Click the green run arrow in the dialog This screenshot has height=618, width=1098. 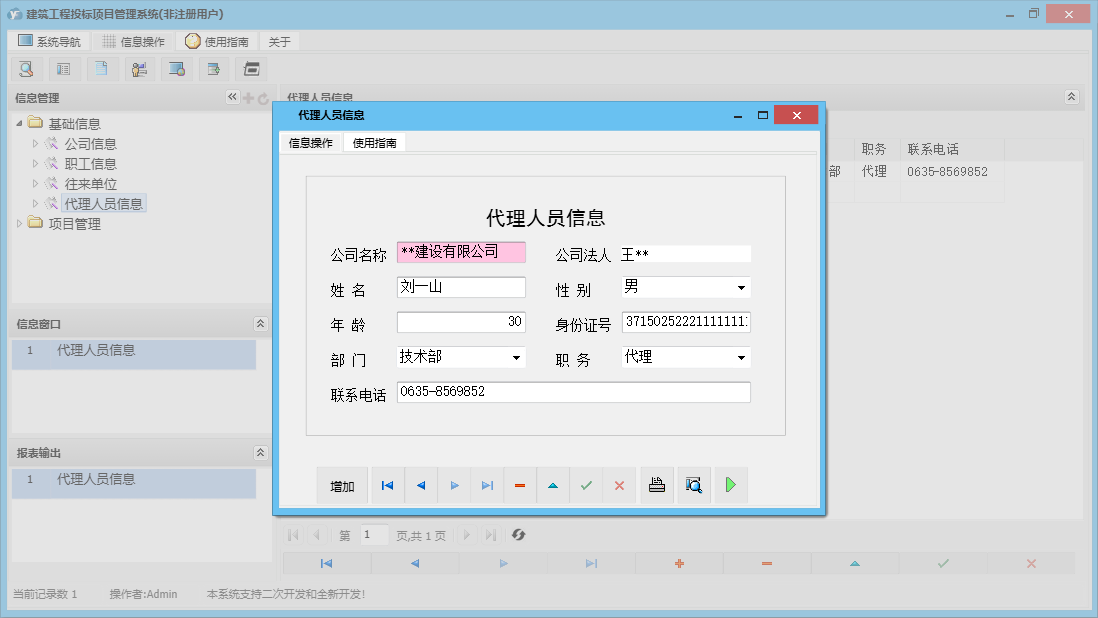click(729, 485)
